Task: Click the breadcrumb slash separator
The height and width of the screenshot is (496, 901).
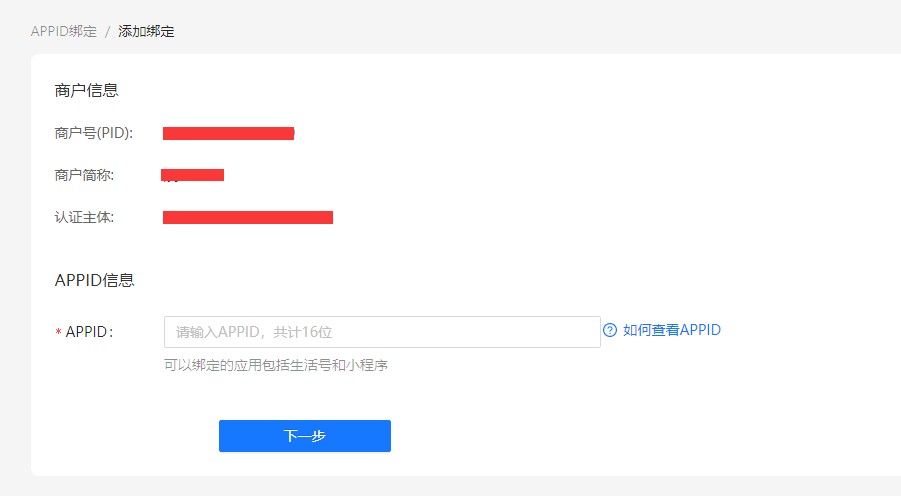Action: pyautogui.click(x=108, y=31)
